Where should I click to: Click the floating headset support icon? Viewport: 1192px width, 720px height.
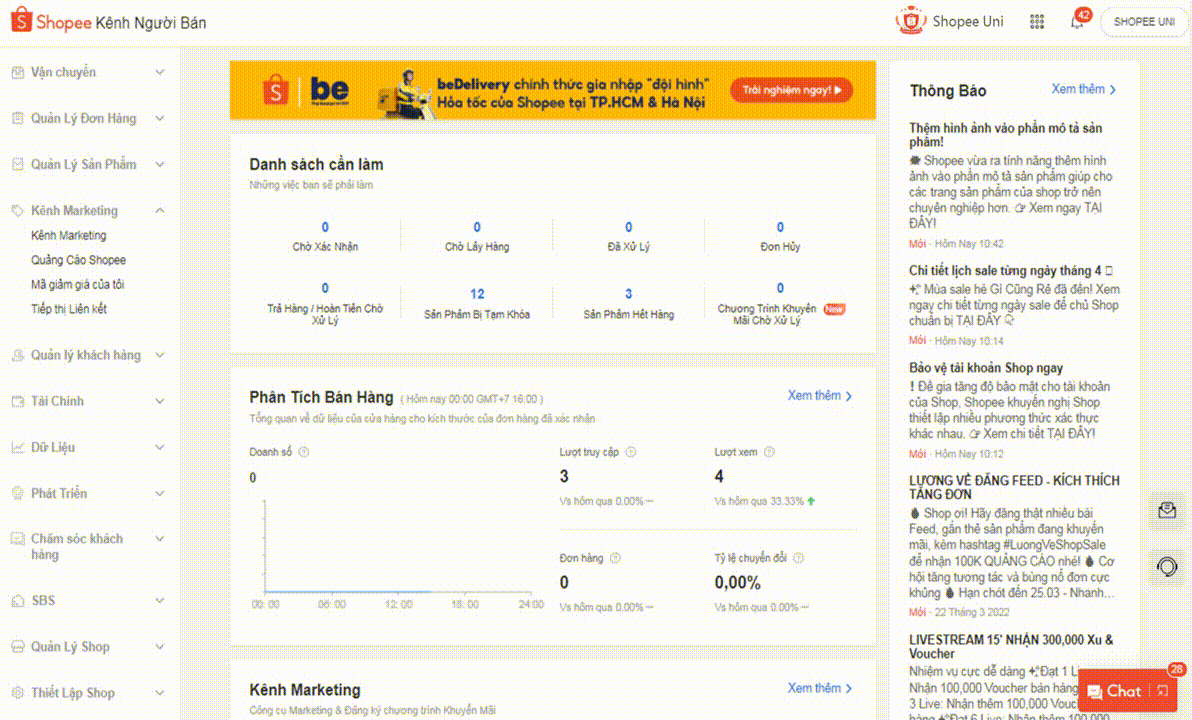(x=1166, y=567)
